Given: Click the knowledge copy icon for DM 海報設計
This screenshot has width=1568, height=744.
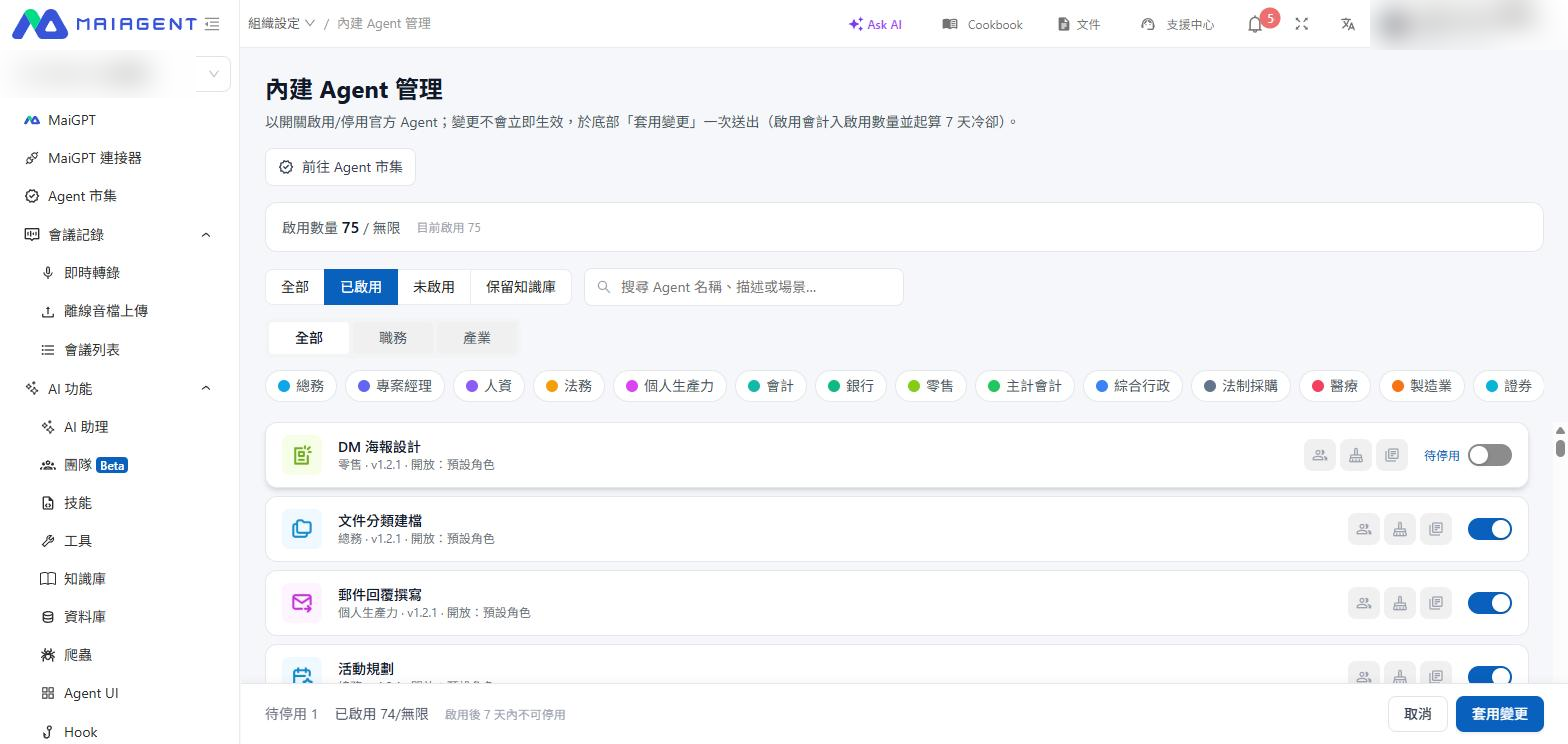Looking at the screenshot, I should pos(1392,455).
